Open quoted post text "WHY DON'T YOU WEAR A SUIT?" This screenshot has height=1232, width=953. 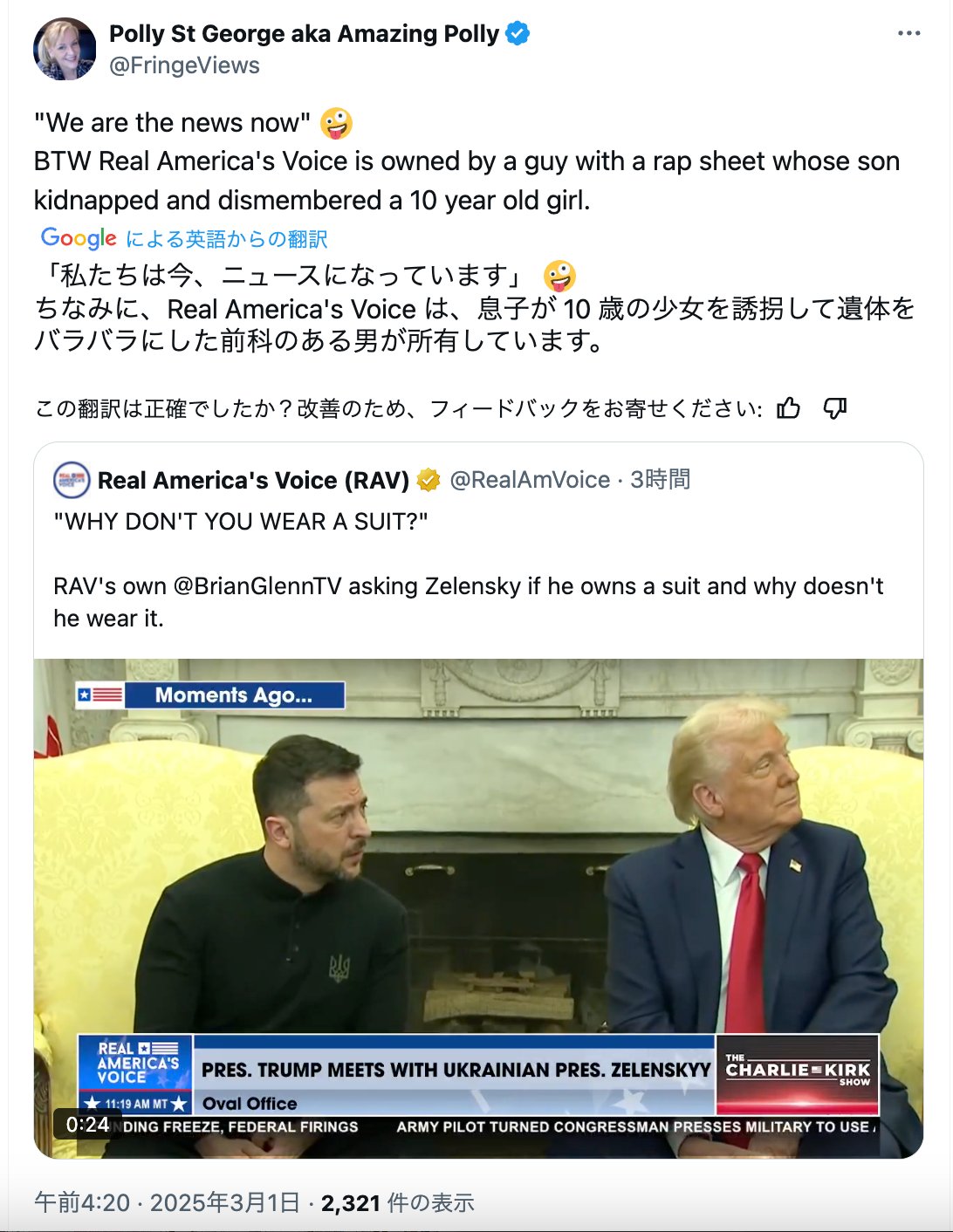coord(241,522)
